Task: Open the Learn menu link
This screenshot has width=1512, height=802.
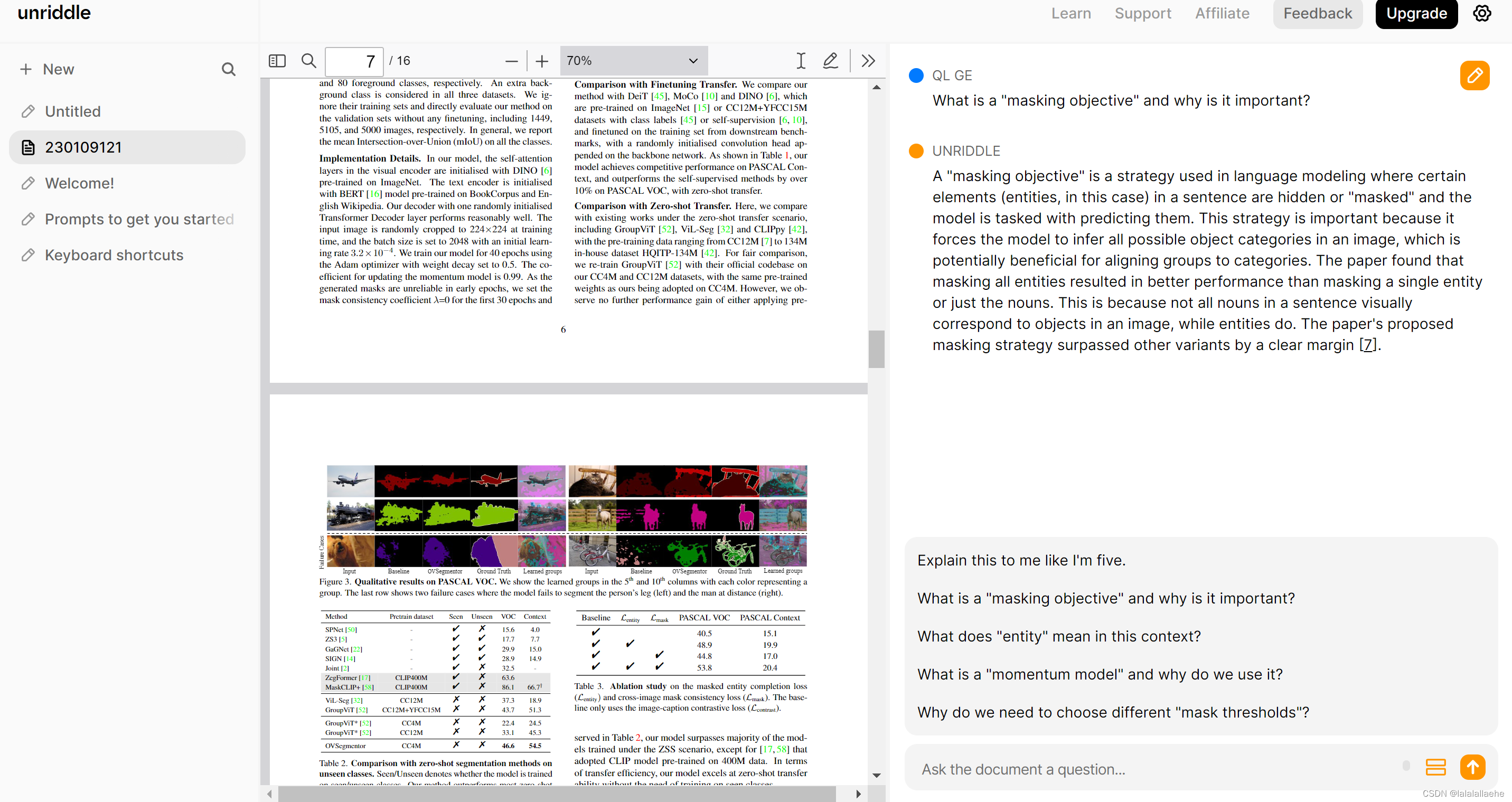Action: (x=1070, y=14)
